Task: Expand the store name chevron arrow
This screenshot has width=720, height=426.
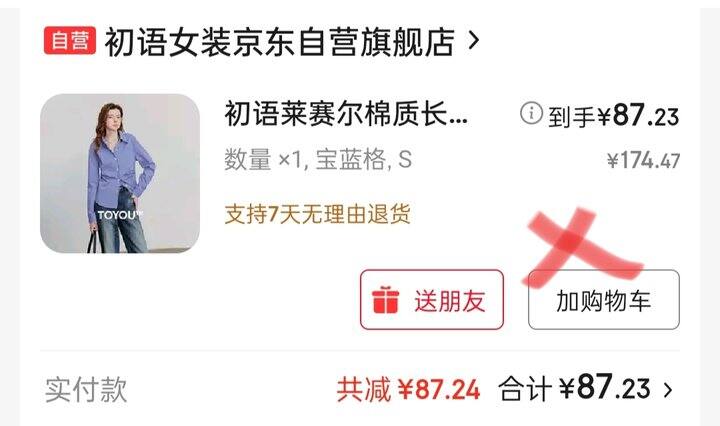Action: click(x=474, y=41)
